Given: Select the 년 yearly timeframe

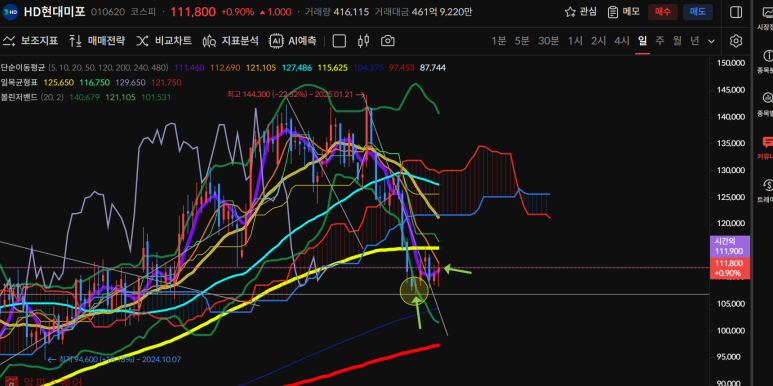Looking at the screenshot, I should click(695, 41).
